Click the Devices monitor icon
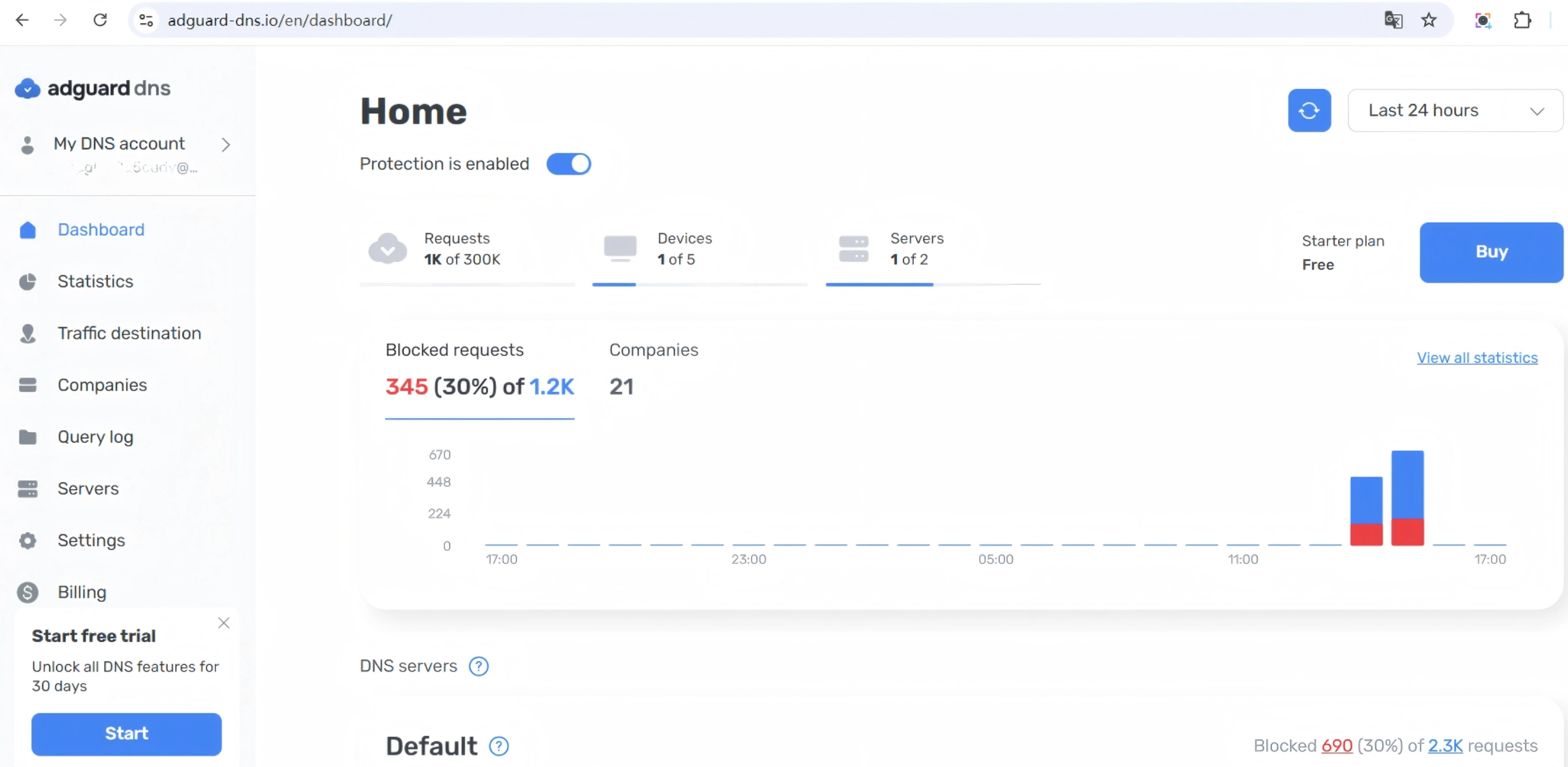Image resolution: width=1568 pixels, height=767 pixels. click(621, 248)
